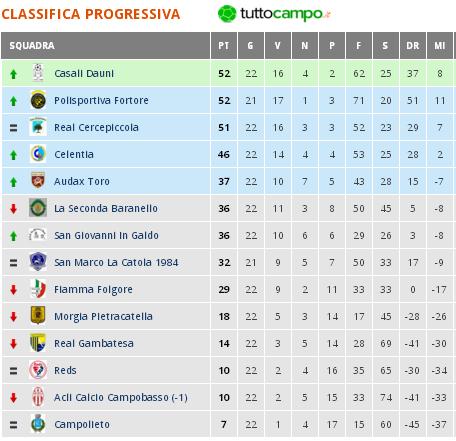Click the Polisportiva Fortore team crest
This screenshot has width=456, height=441.
[38, 100]
